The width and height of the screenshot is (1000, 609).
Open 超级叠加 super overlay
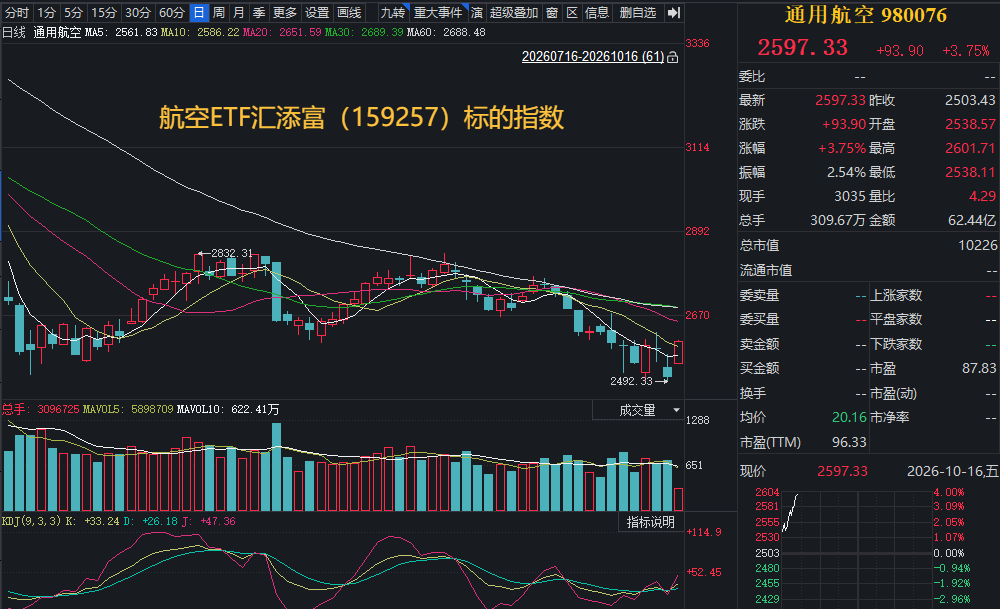click(514, 13)
